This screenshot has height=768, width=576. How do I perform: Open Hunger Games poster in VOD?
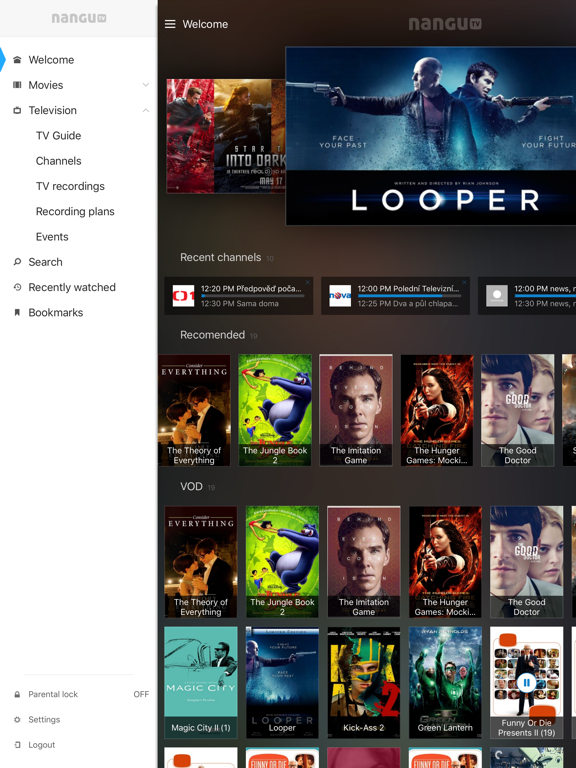pos(445,562)
